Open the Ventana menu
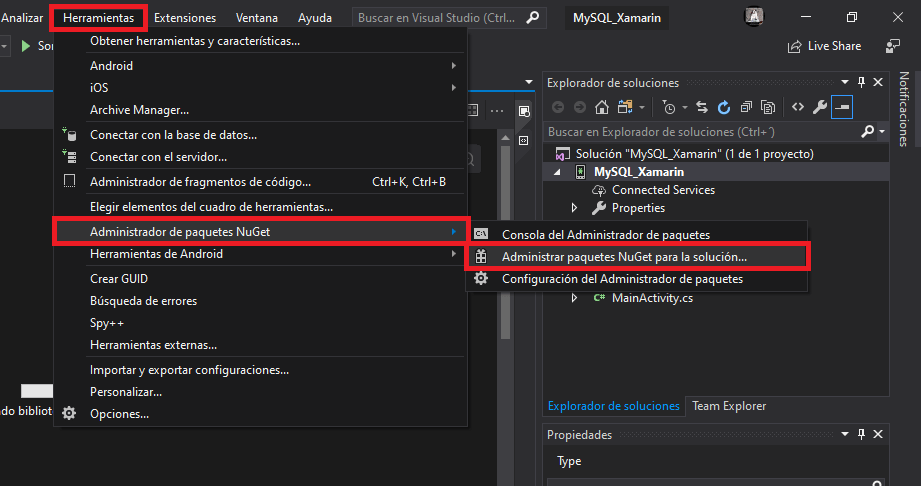 tap(257, 18)
